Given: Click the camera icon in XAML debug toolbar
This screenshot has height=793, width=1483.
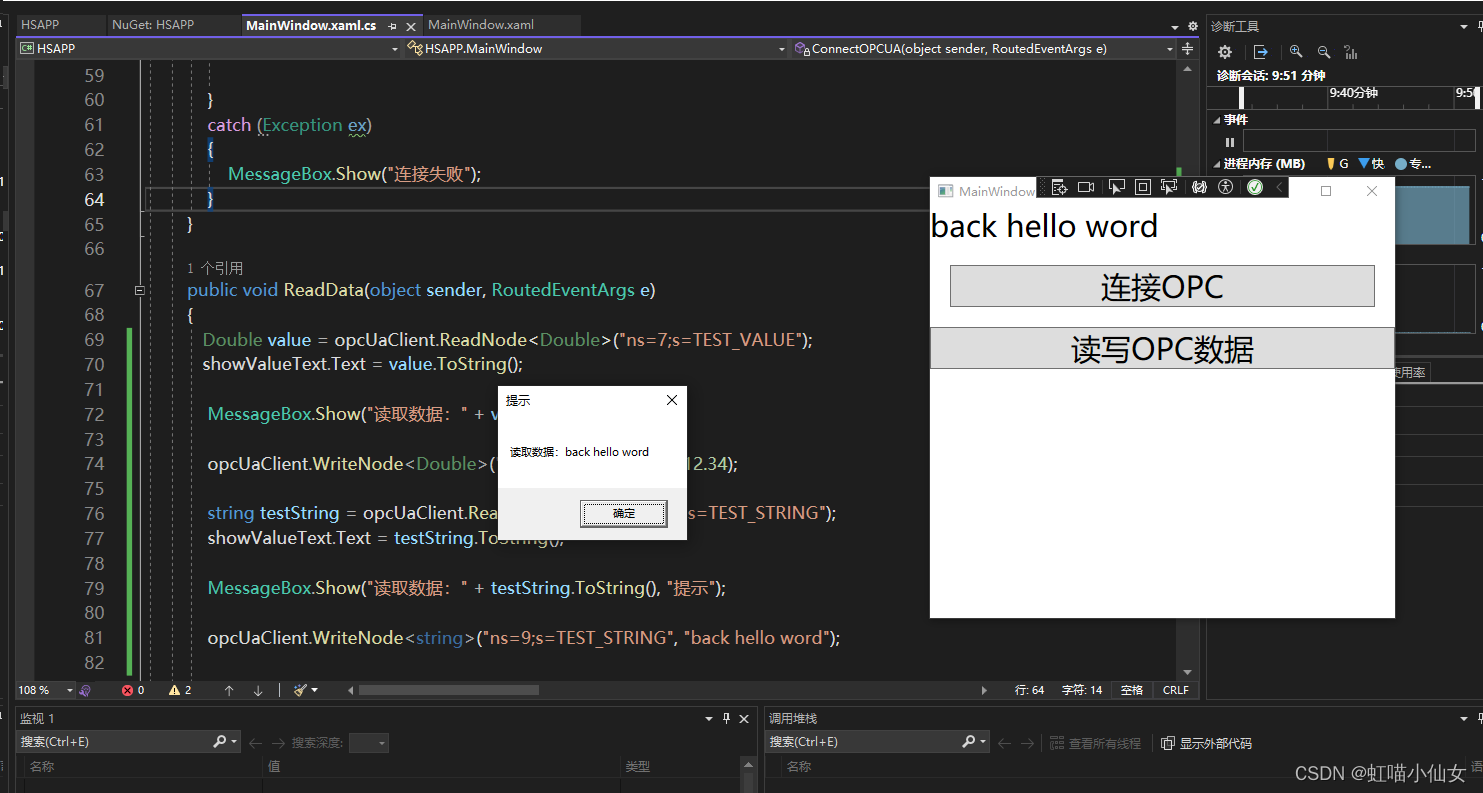Looking at the screenshot, I should (x=1086, y=187).
